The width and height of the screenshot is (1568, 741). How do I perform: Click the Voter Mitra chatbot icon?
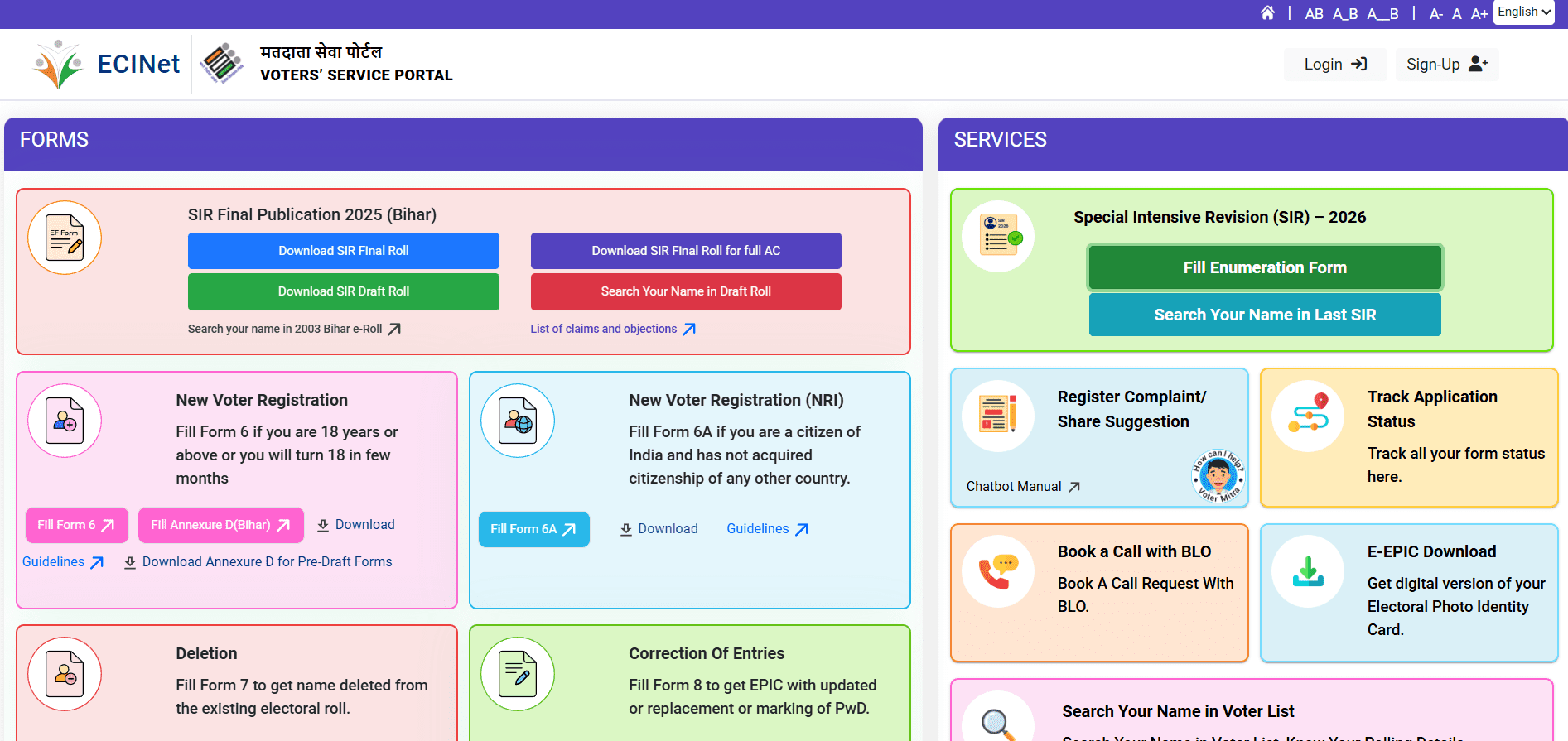[x=1218, y=476]
